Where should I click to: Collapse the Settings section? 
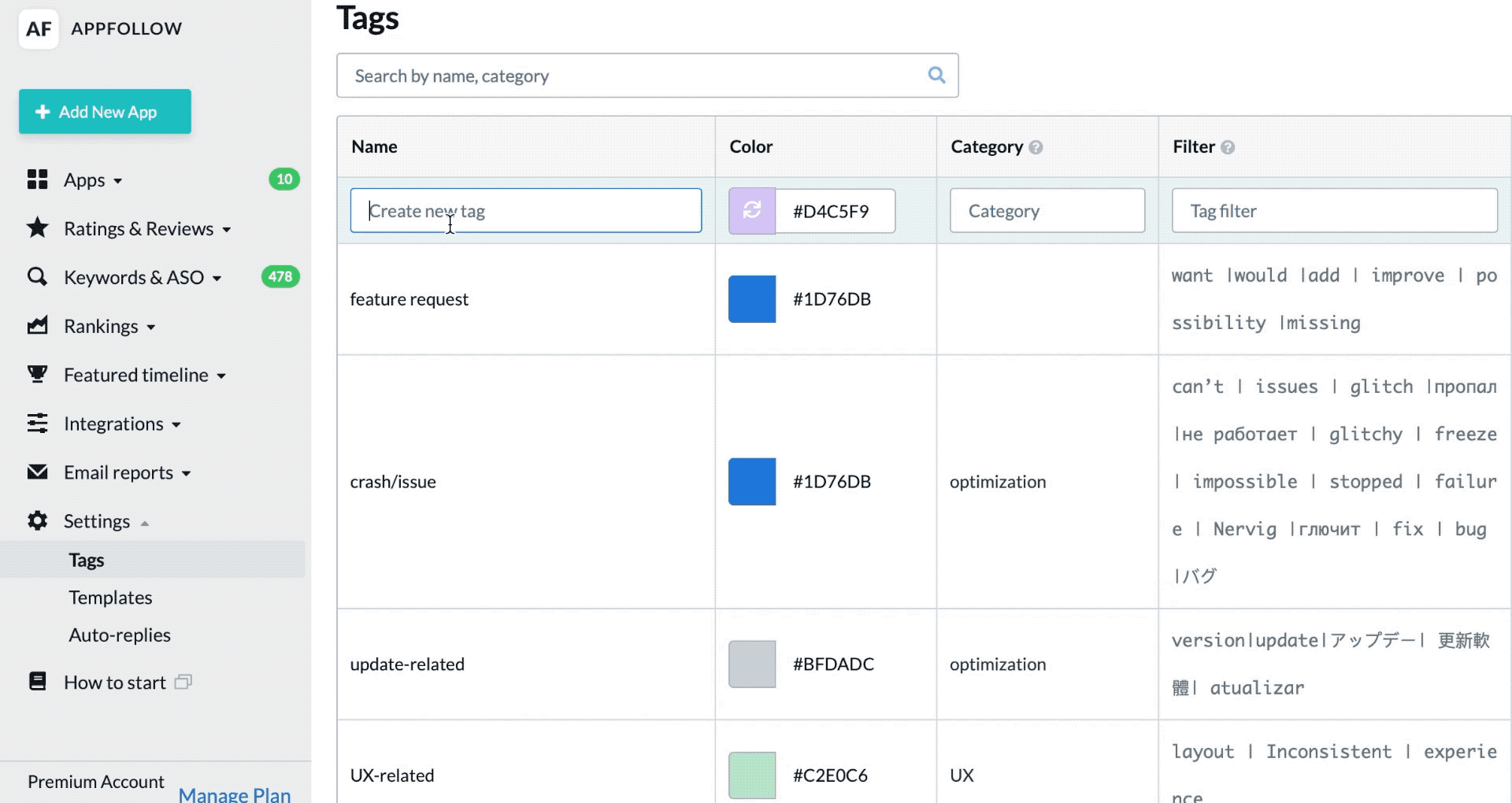(106, 521)
